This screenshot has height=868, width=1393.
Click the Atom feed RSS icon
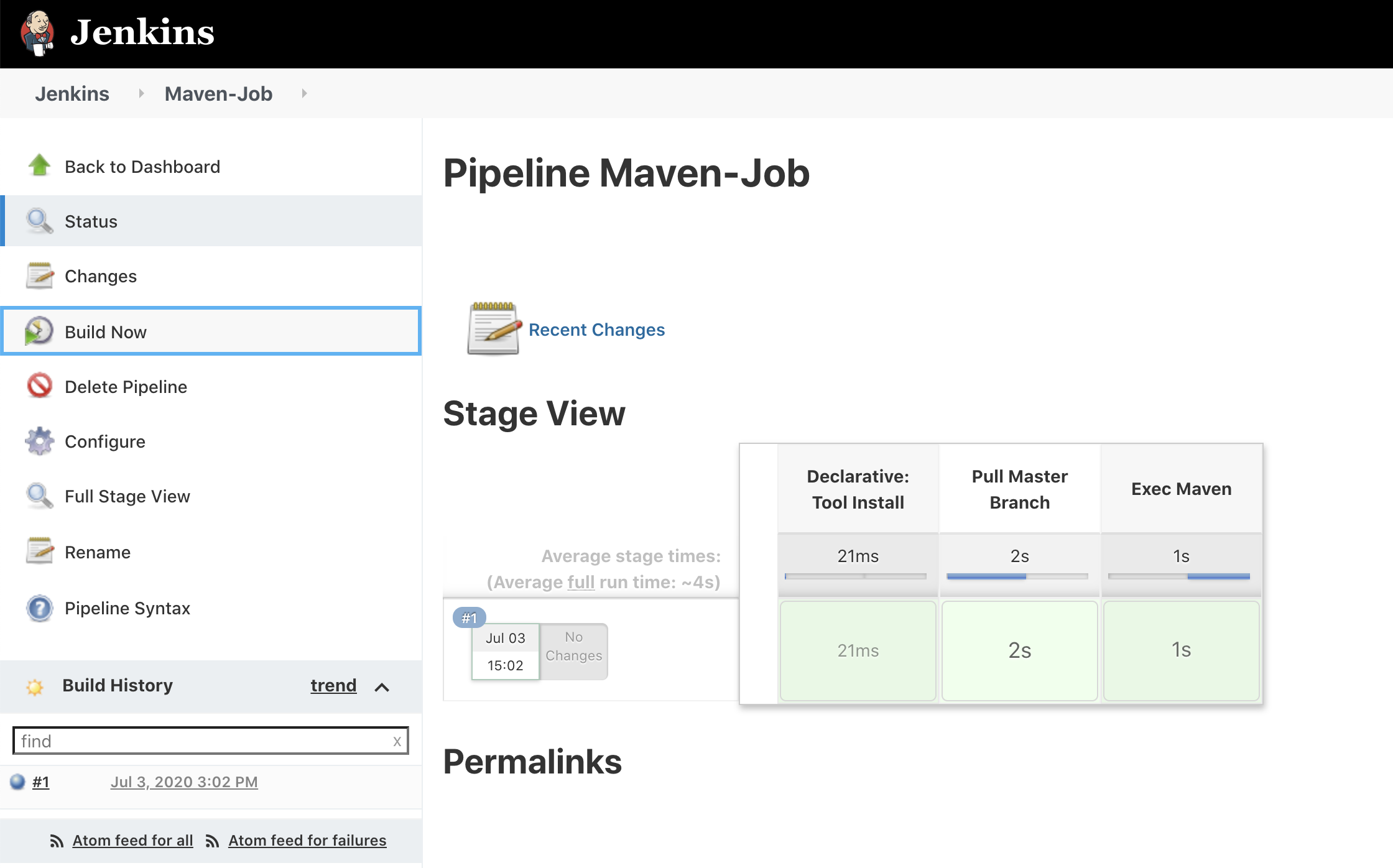[x=55, y=840]
